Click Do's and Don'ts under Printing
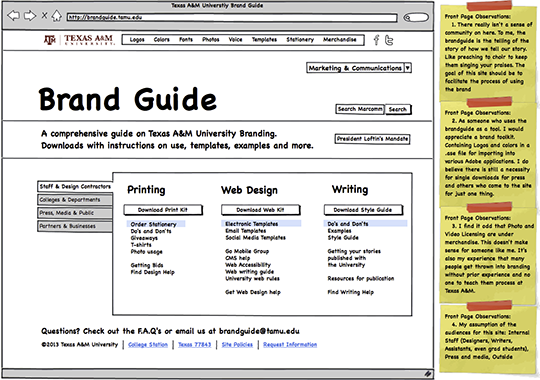Viewport: 540px width, 380px height. [151, 231]
